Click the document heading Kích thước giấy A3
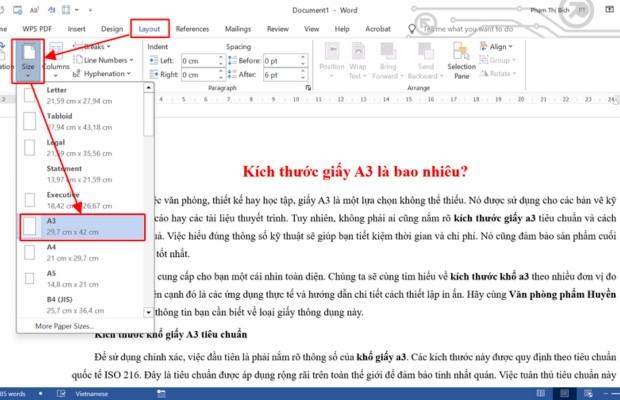Screen dimensions: 620x400 pyautogui.click(x=355, y=172)
